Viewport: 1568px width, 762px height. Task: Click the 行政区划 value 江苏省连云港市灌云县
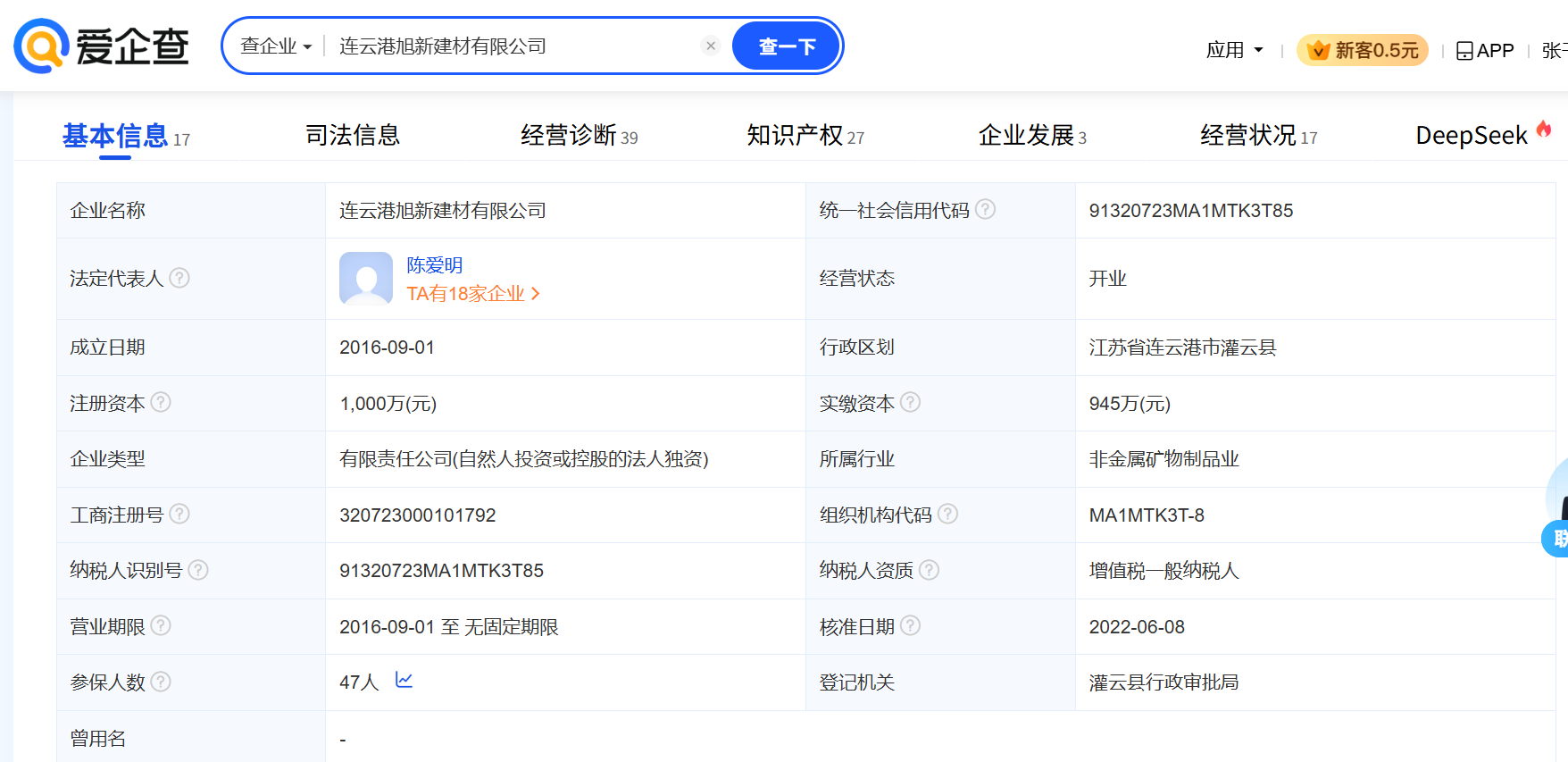(x=1182, y=347)
